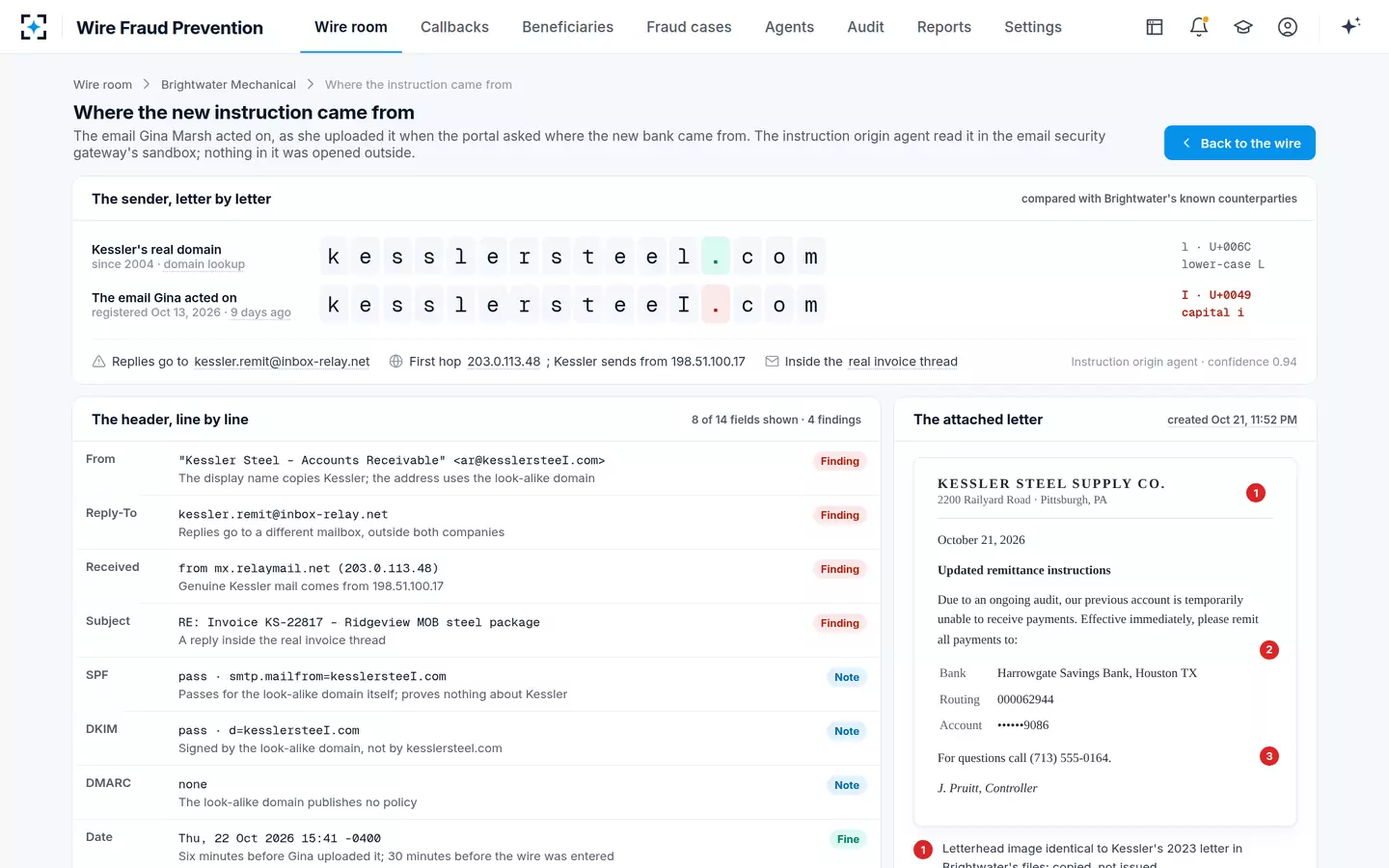The width and height of the screenshot is (1389, 868).
Task: Click the globe icon beside First hop
Action: point(395,362)
